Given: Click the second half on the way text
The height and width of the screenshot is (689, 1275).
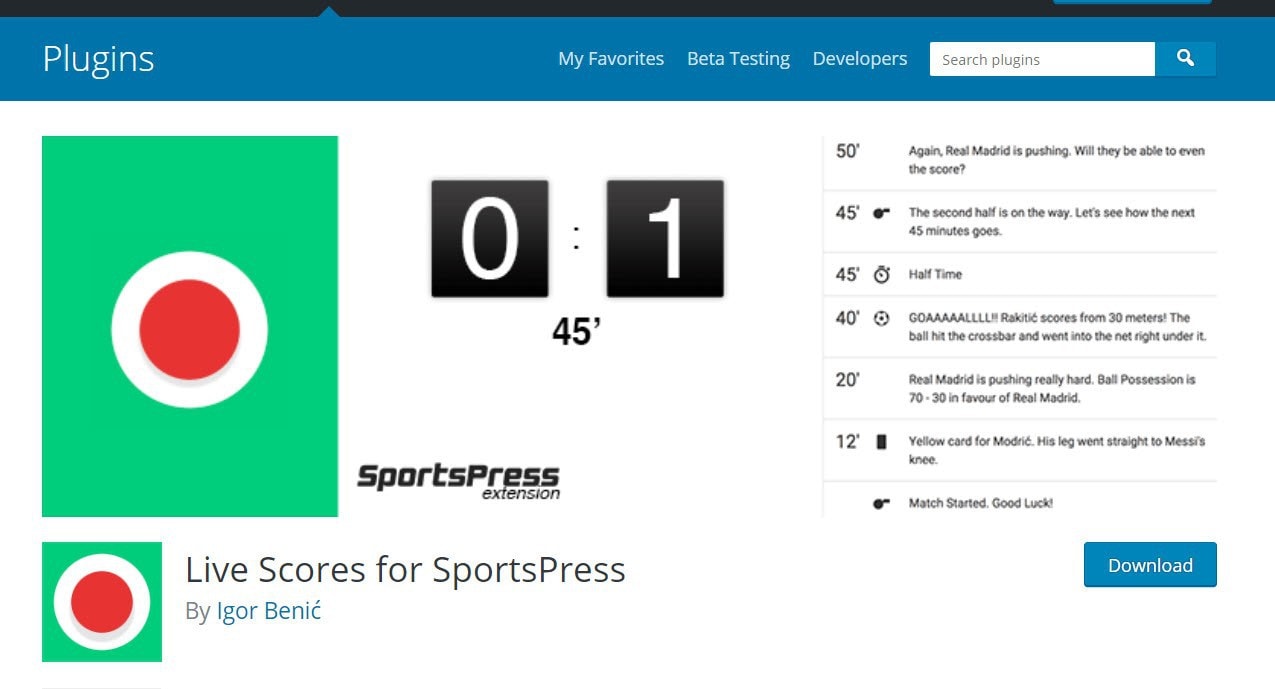Looking at the screenshot, I should (1051, 222).
